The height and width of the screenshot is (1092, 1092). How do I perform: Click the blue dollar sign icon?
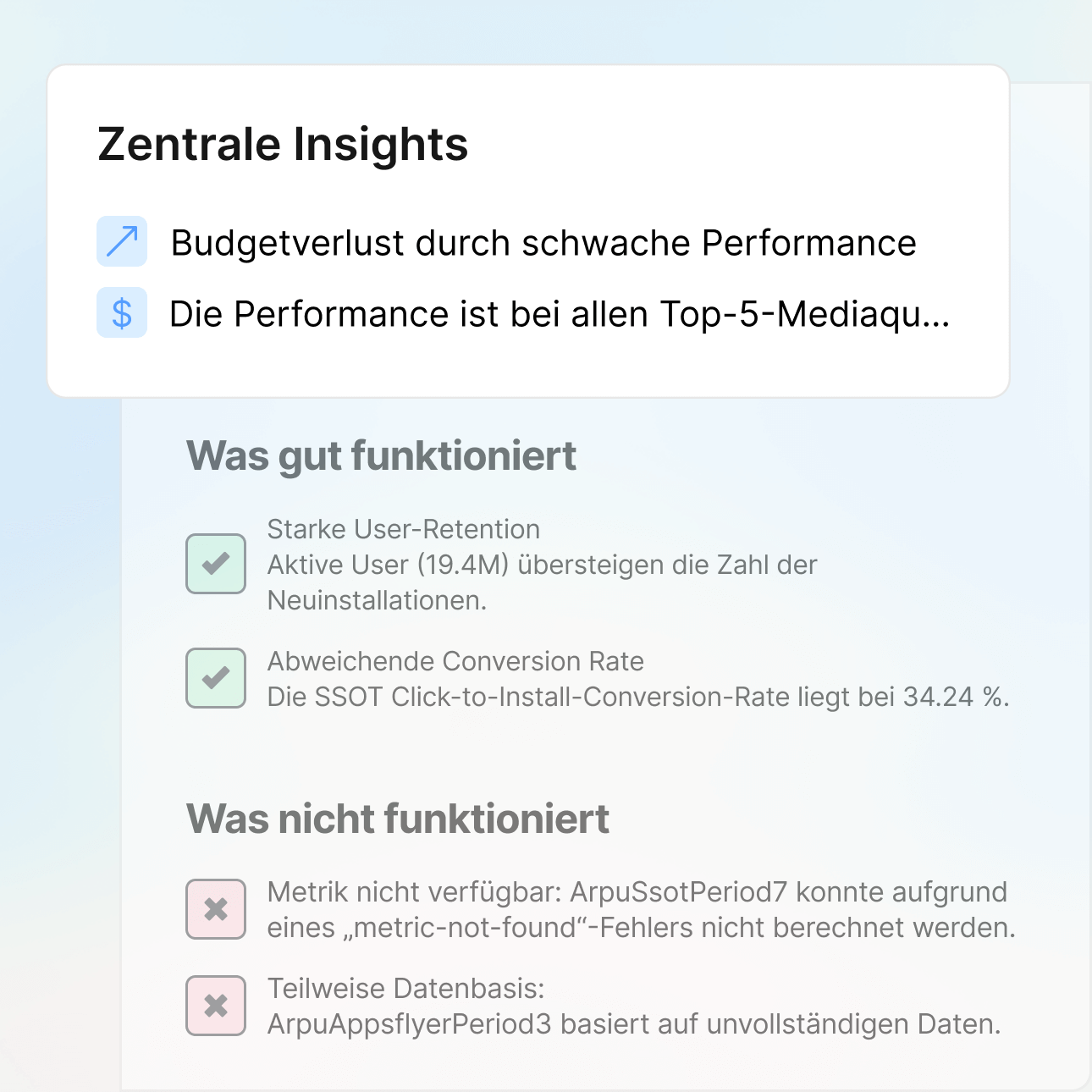click(x=122, y=313)
